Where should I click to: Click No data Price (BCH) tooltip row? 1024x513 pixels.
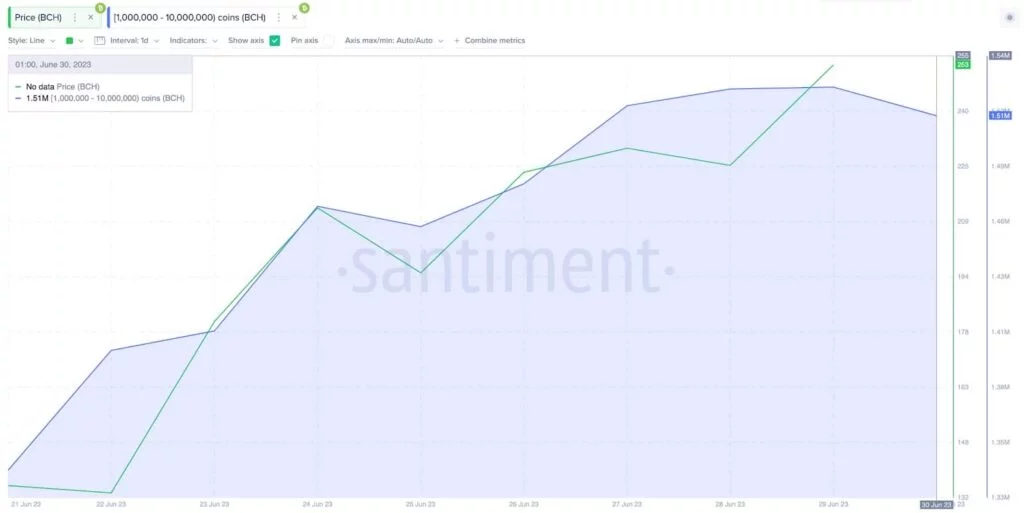(57, 86)
